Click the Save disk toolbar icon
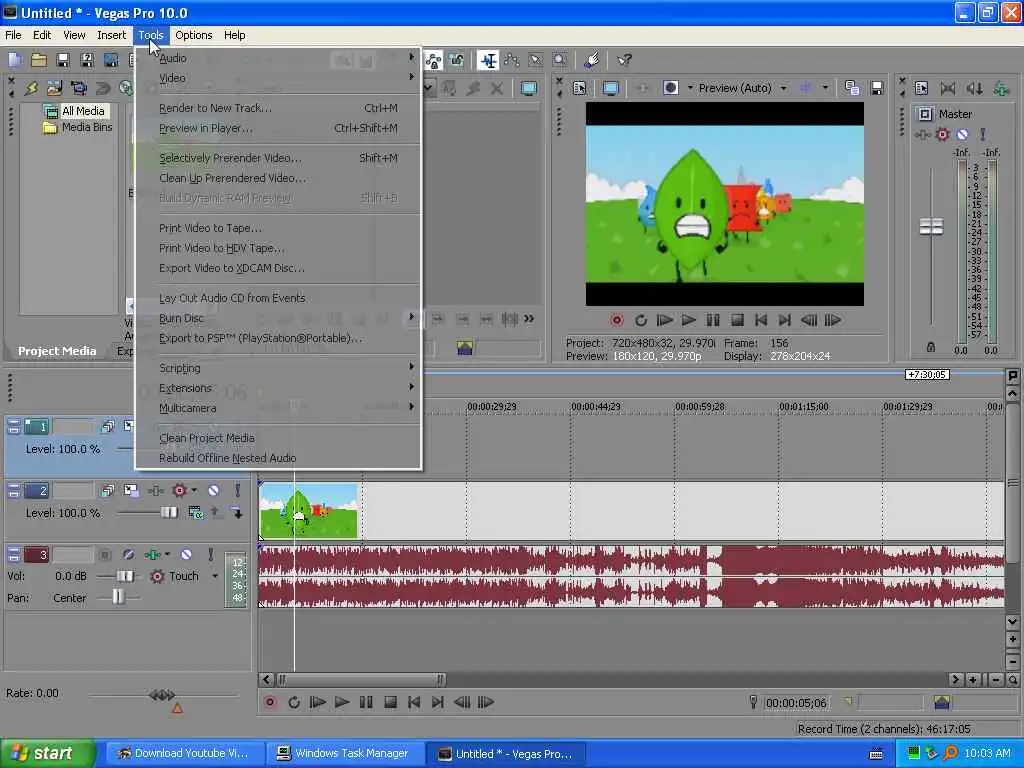The image size is (1024, 768). (x=63, y=60)
